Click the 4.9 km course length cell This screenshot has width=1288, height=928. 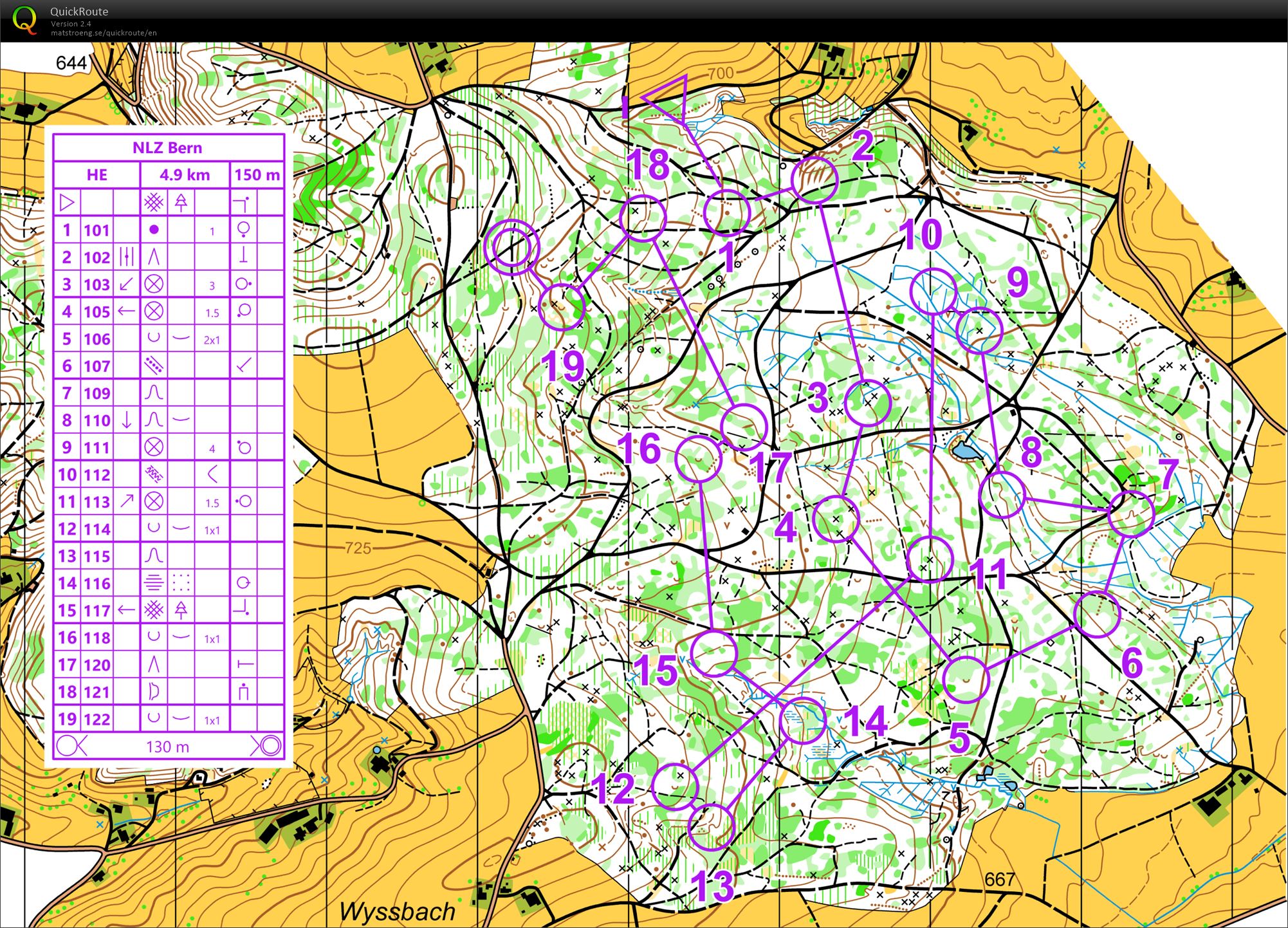[185, 175]
